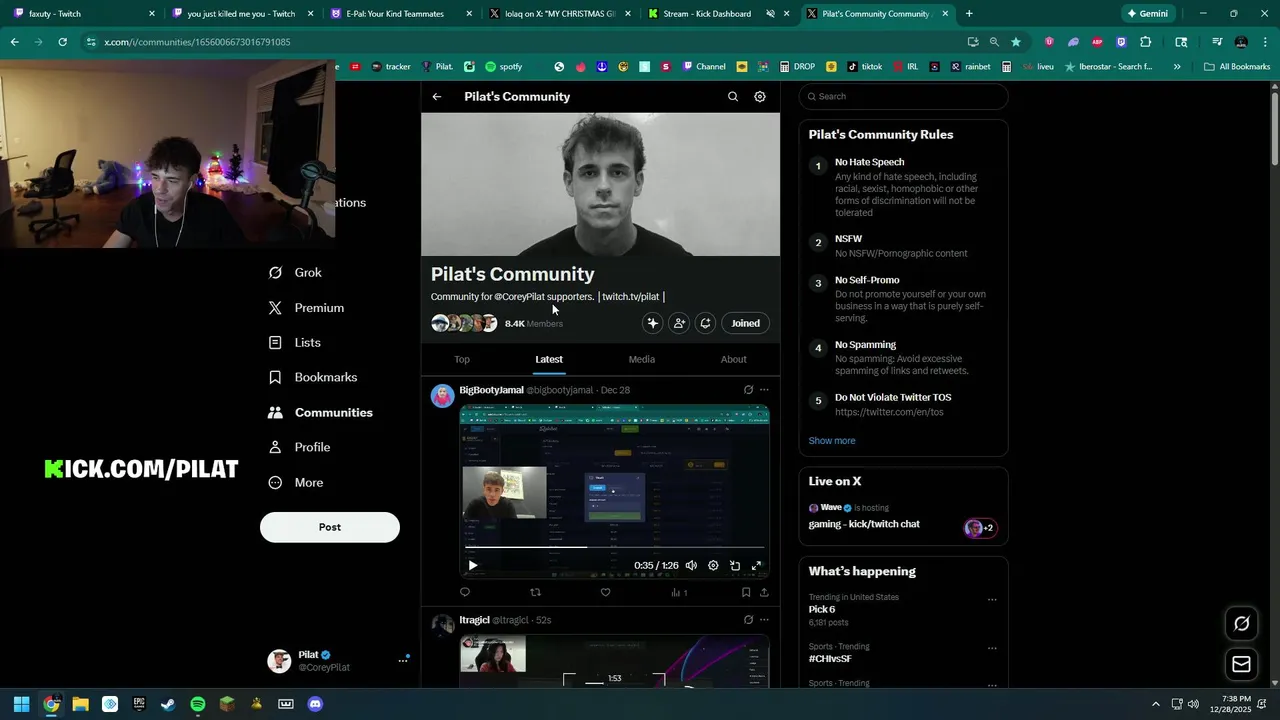Open Grok explain icon on Itragicl's post
Viewport: 1280px width, 720px height.
tap(748, 620)
